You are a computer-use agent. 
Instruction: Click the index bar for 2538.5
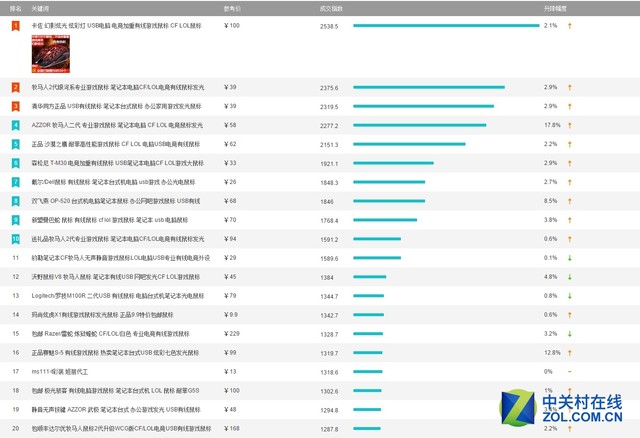446,26
